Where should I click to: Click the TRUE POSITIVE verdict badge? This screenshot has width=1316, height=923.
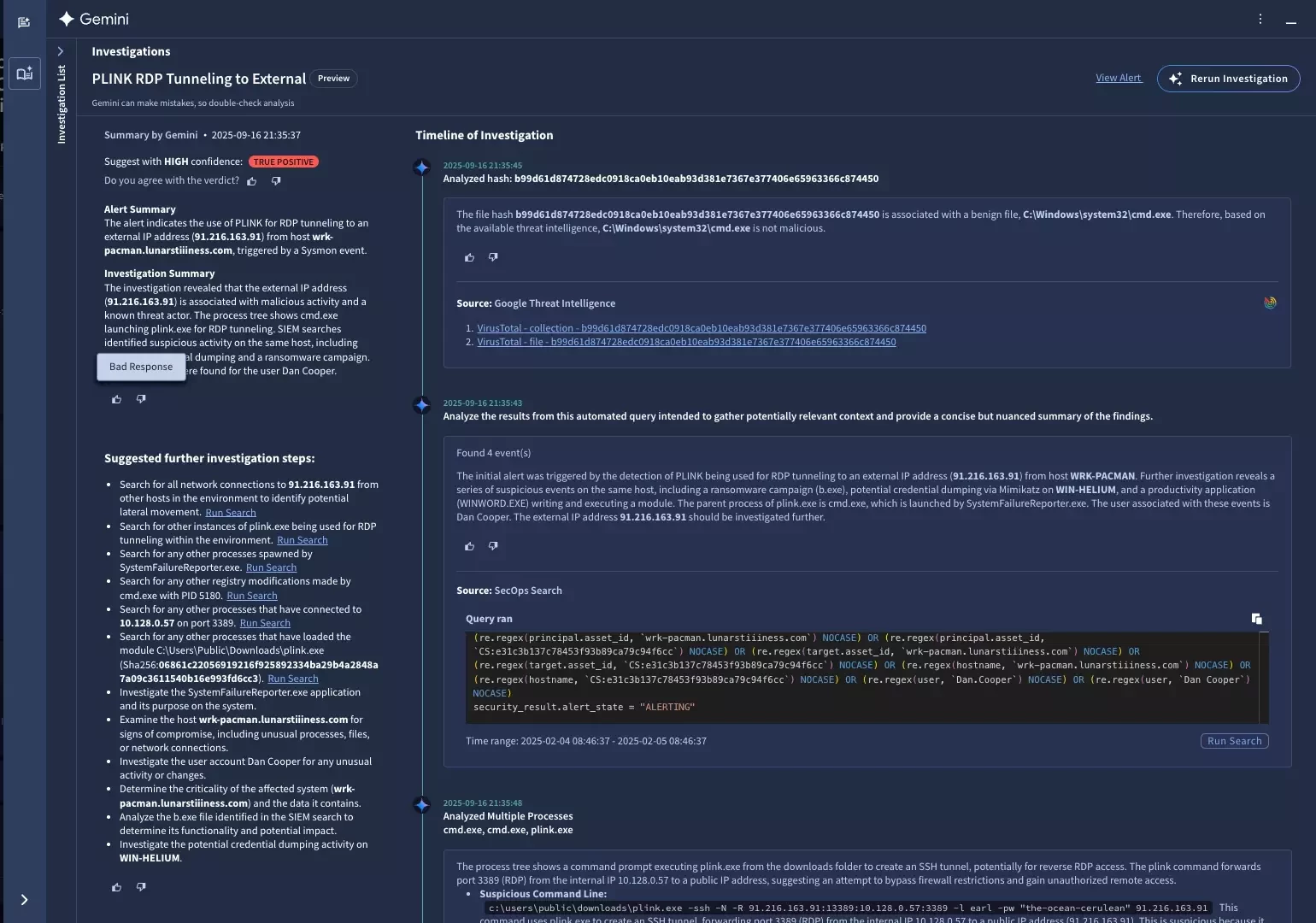click(x=284, y=162)
